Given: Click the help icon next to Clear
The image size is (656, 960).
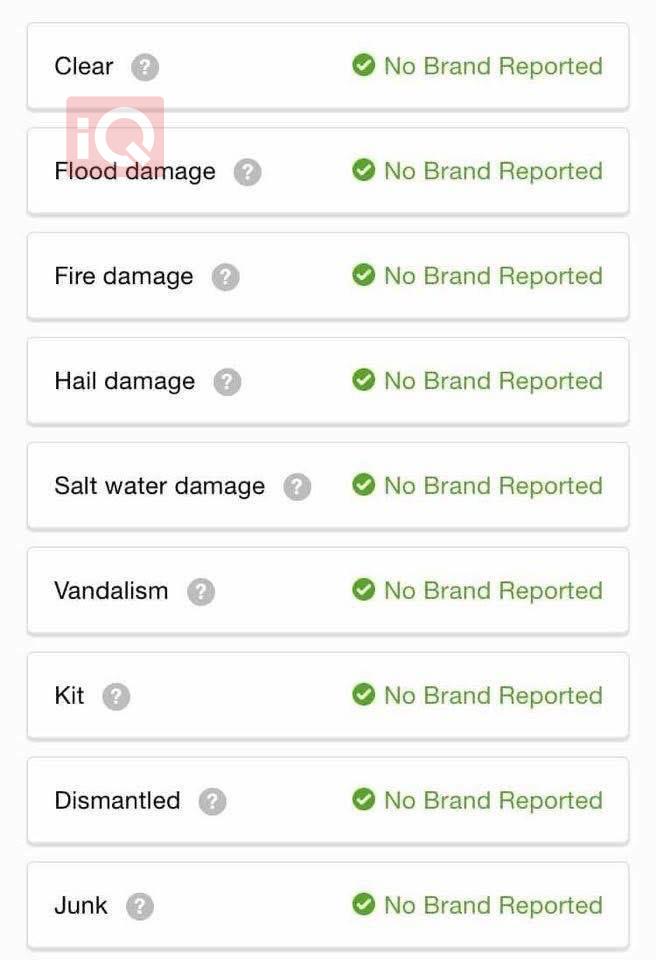Looking at the screenshot, I should tap(145, 67).
